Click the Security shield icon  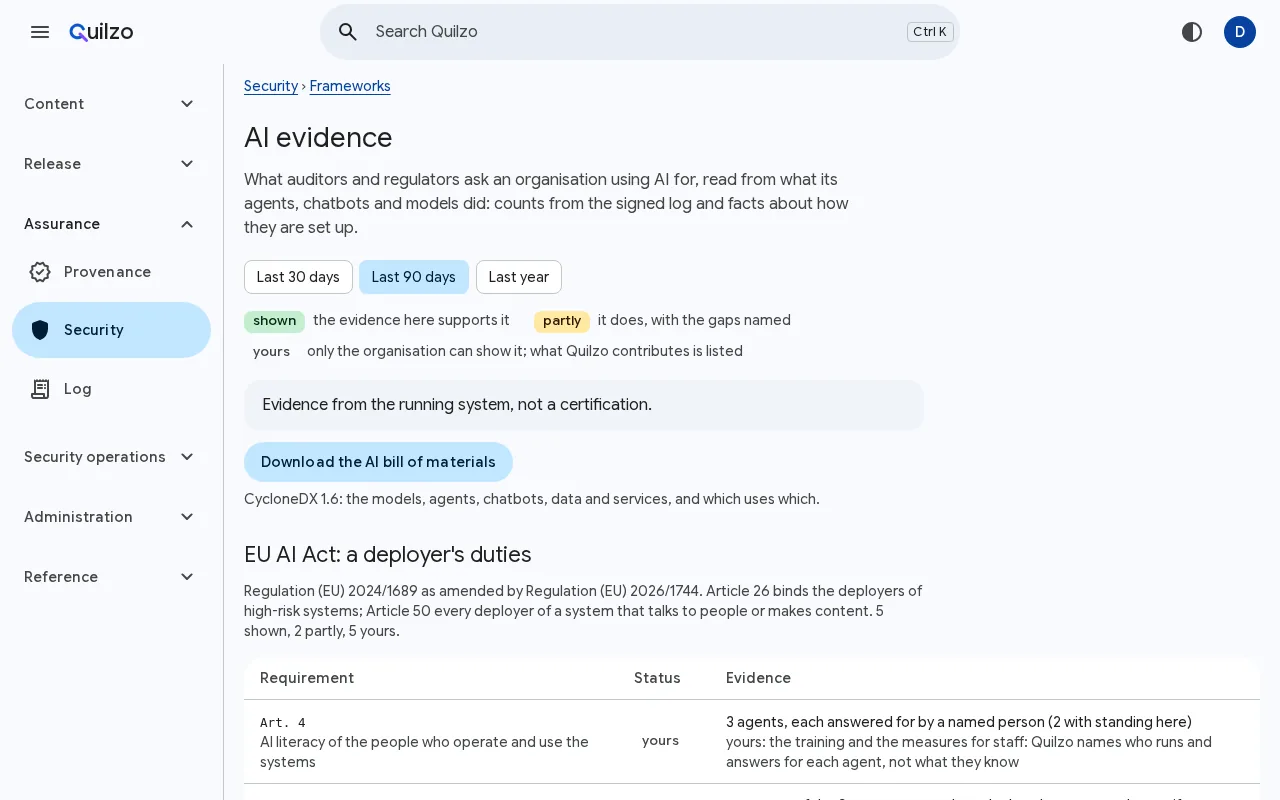click(x=40, y=330)
